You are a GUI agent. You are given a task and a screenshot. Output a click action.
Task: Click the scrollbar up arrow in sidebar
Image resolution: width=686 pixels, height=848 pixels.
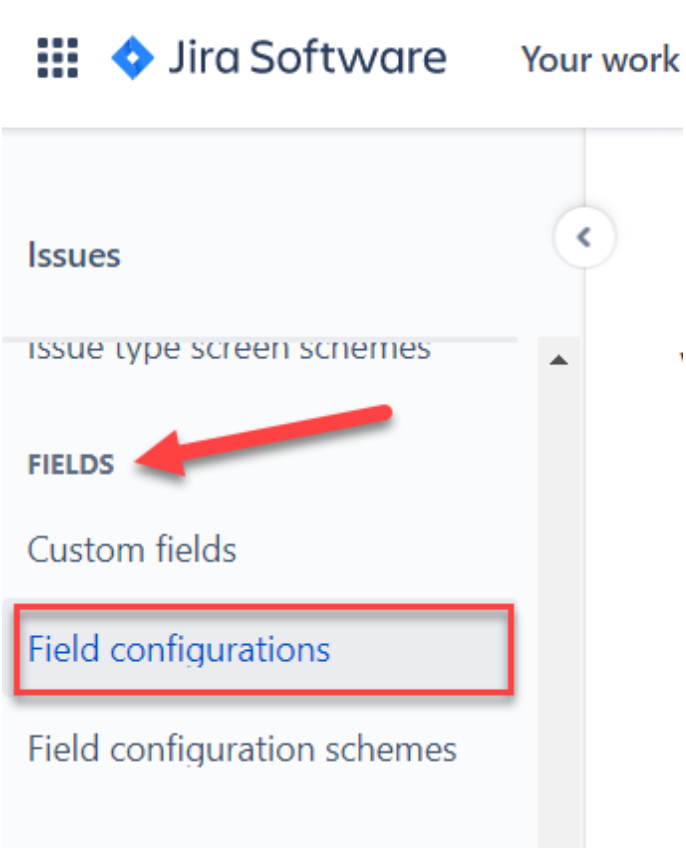point(559,360)
